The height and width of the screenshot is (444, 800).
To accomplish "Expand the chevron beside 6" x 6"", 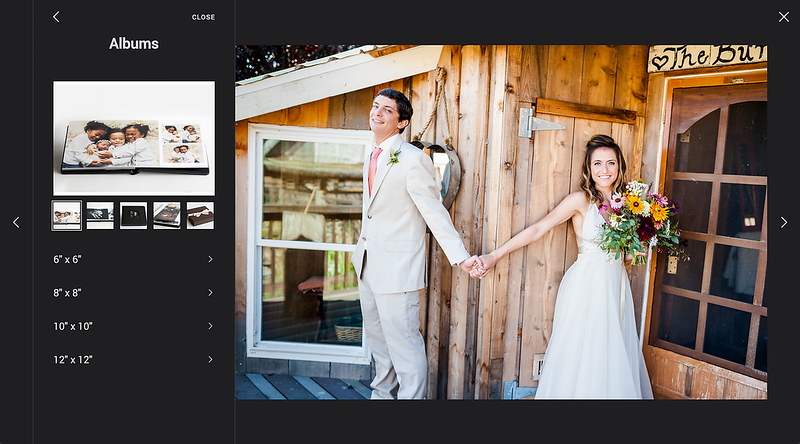I will point(210,260).
